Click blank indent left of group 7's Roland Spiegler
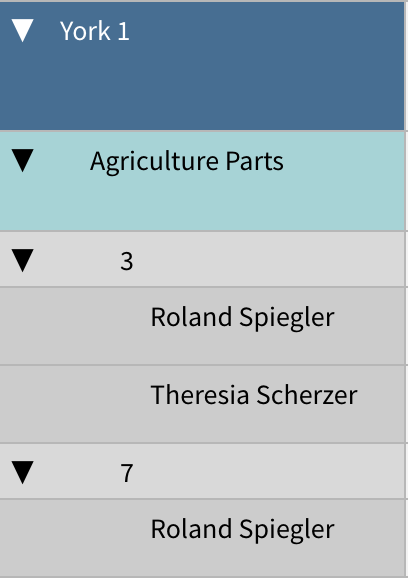 74,538
